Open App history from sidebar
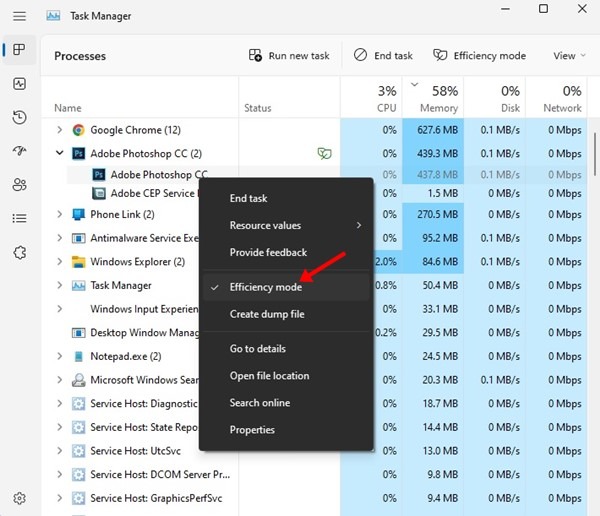This screenshot has height=516, width=600. click(19, 118)
